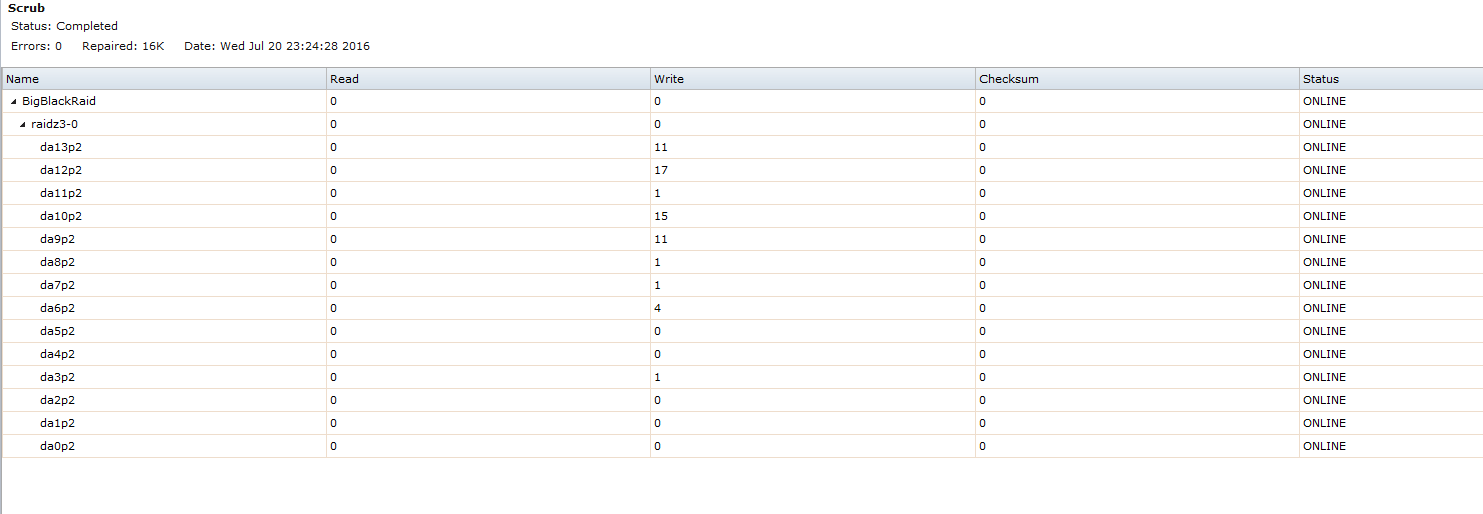The width and height of the screenshot is (1483, 514).
Task: Select the da0p2 disk row
Action: pos(742,446)
